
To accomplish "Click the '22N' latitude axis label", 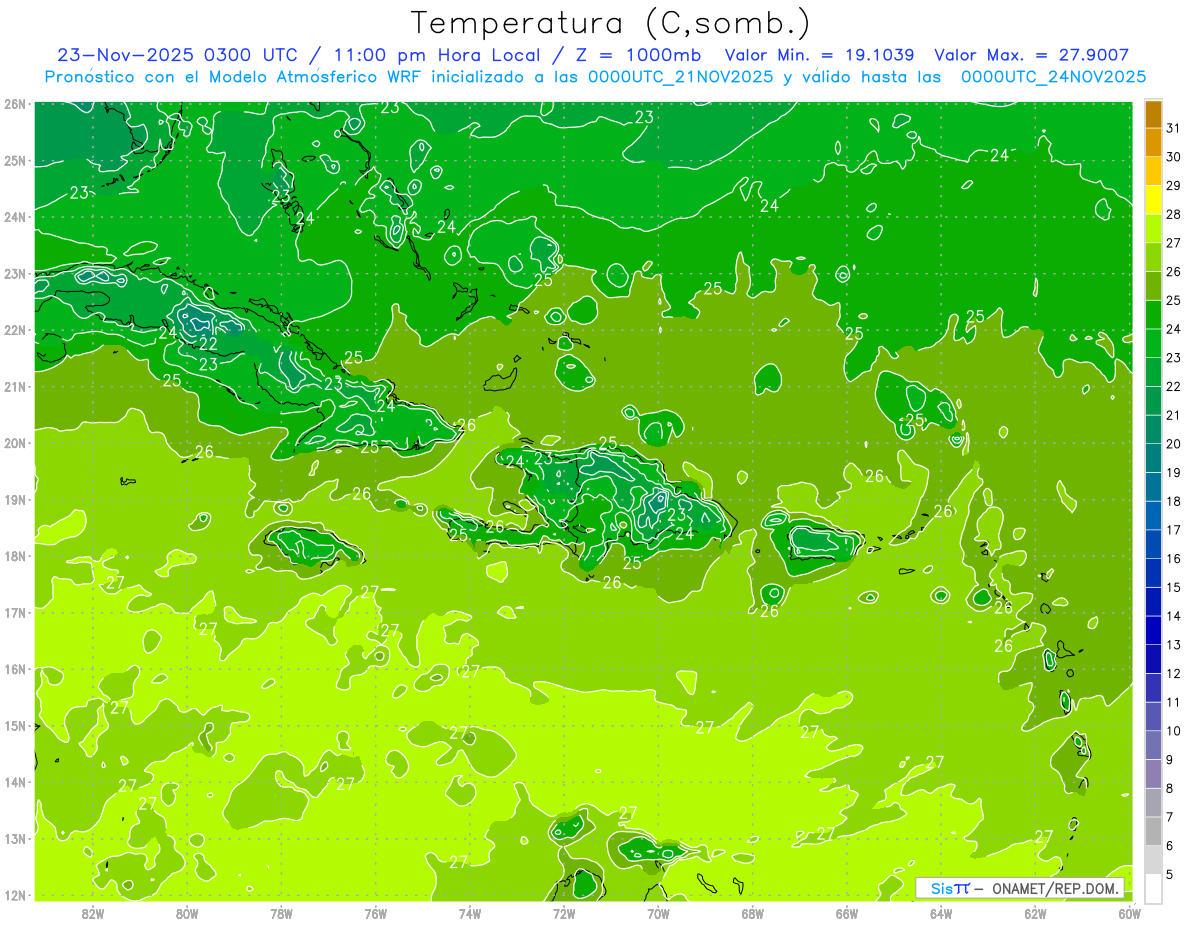I will 15,330.
